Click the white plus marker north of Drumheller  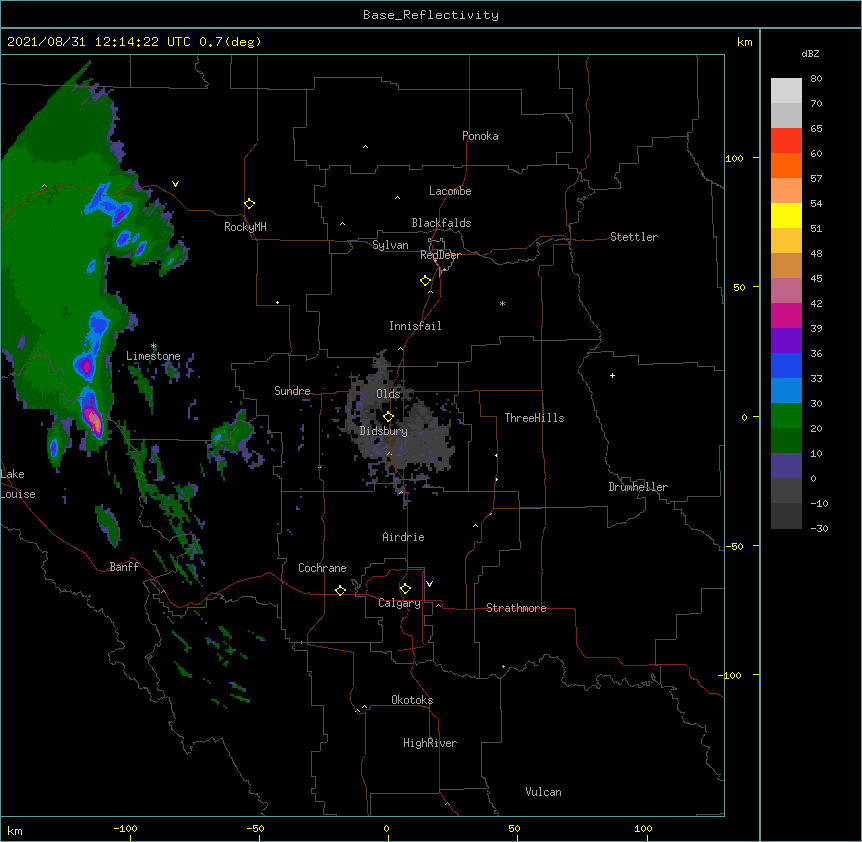click(612, 375)
